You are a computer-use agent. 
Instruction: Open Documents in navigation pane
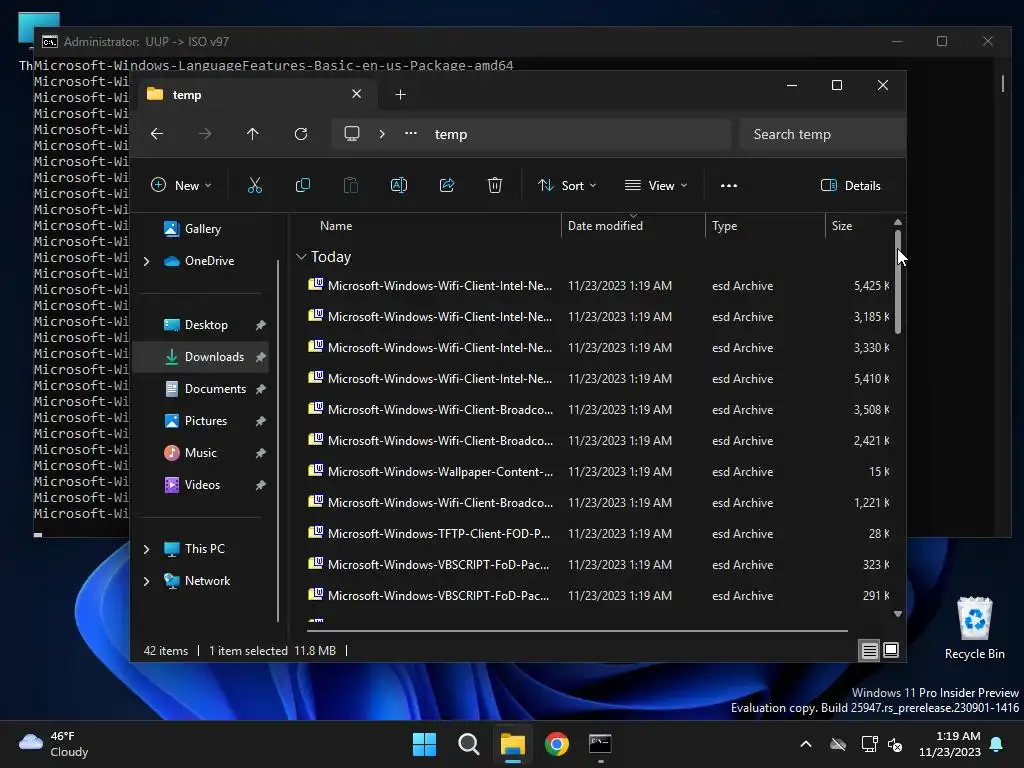pos(215,389)
